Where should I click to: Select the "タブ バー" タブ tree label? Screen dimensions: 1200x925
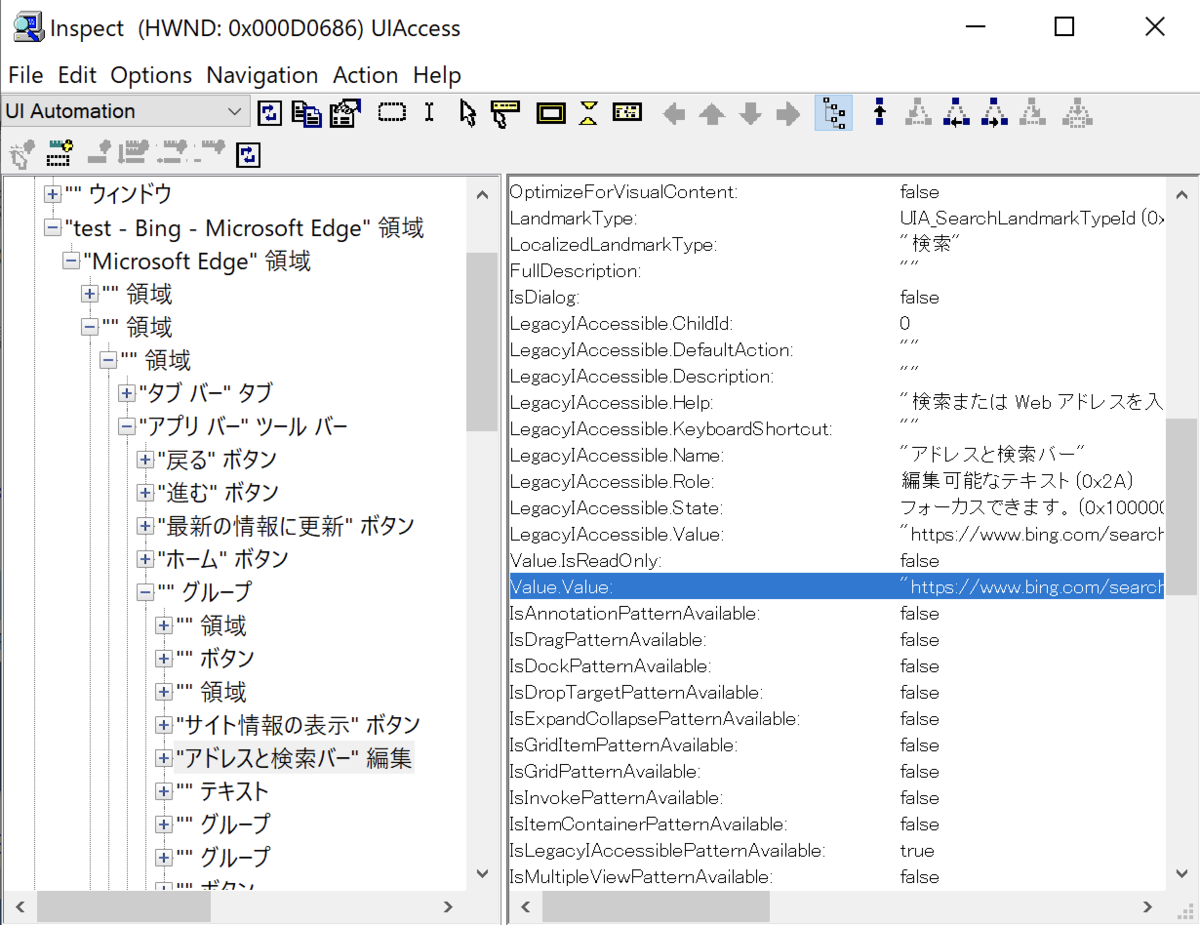206,393
